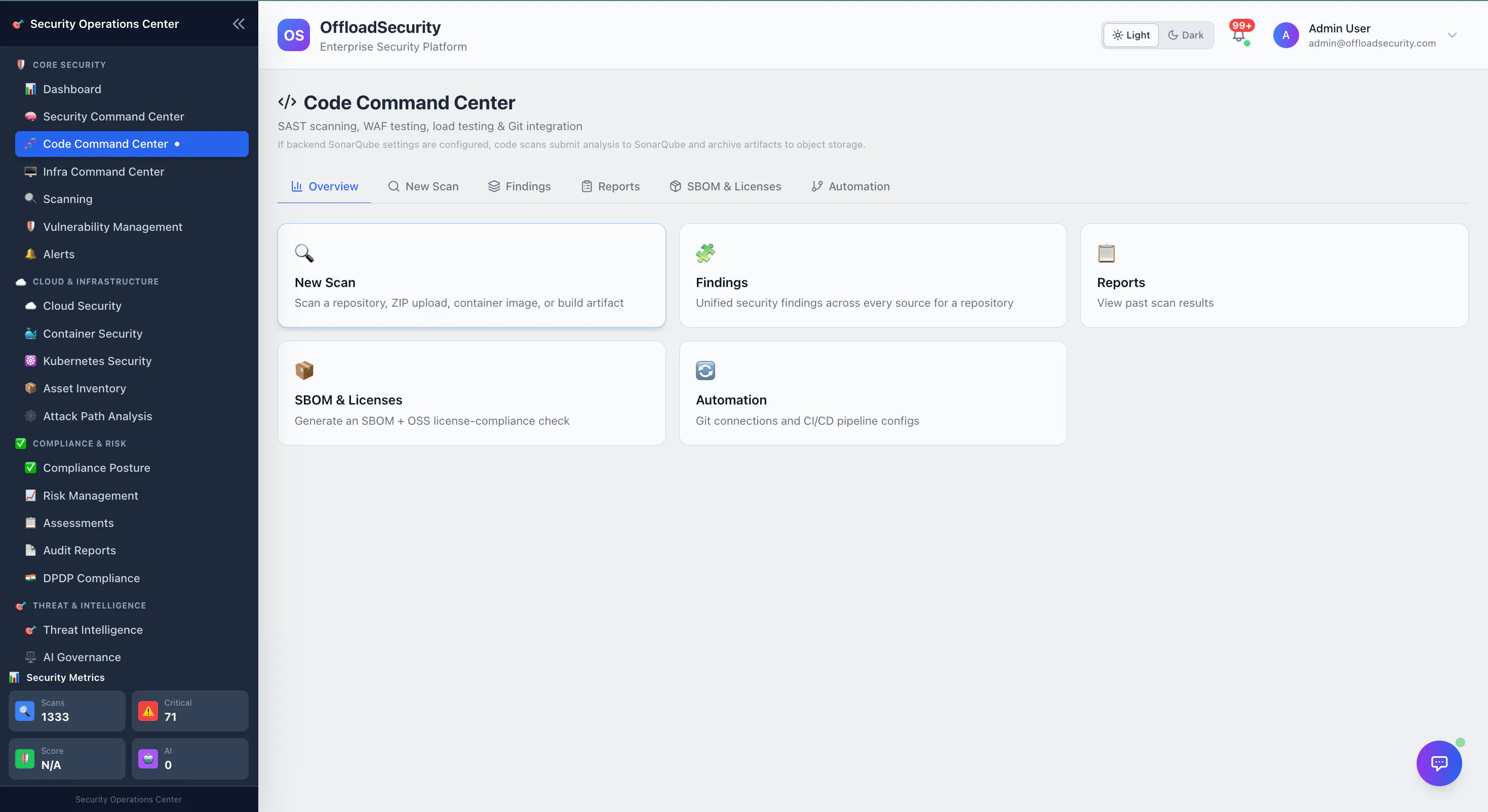Viewport: 1488px width, 812px height.
Task: Click the Dashboard bar chart icon
Action: pos(30,89)
